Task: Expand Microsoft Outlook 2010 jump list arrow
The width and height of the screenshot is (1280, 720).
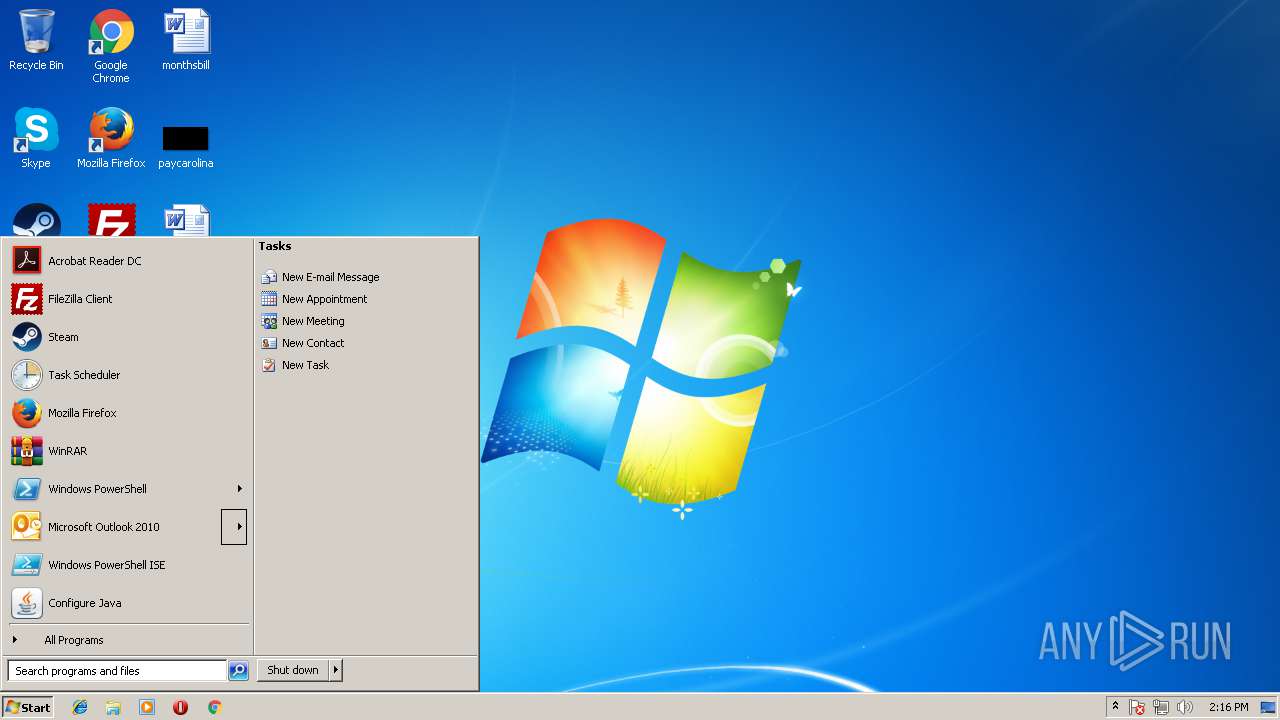Action: 234,527
